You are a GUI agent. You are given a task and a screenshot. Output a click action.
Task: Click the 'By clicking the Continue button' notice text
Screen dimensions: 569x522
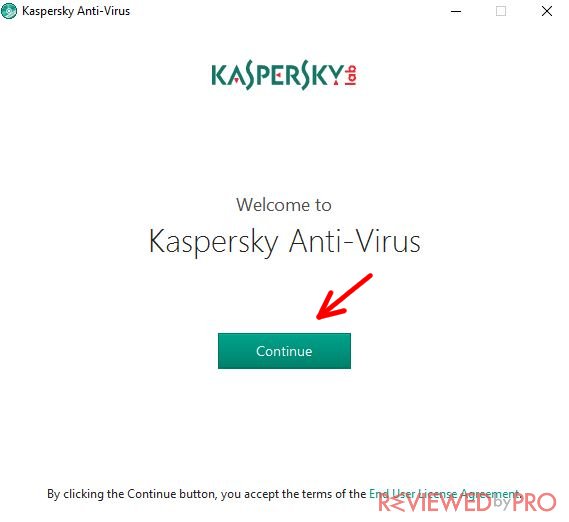(283, 494)
